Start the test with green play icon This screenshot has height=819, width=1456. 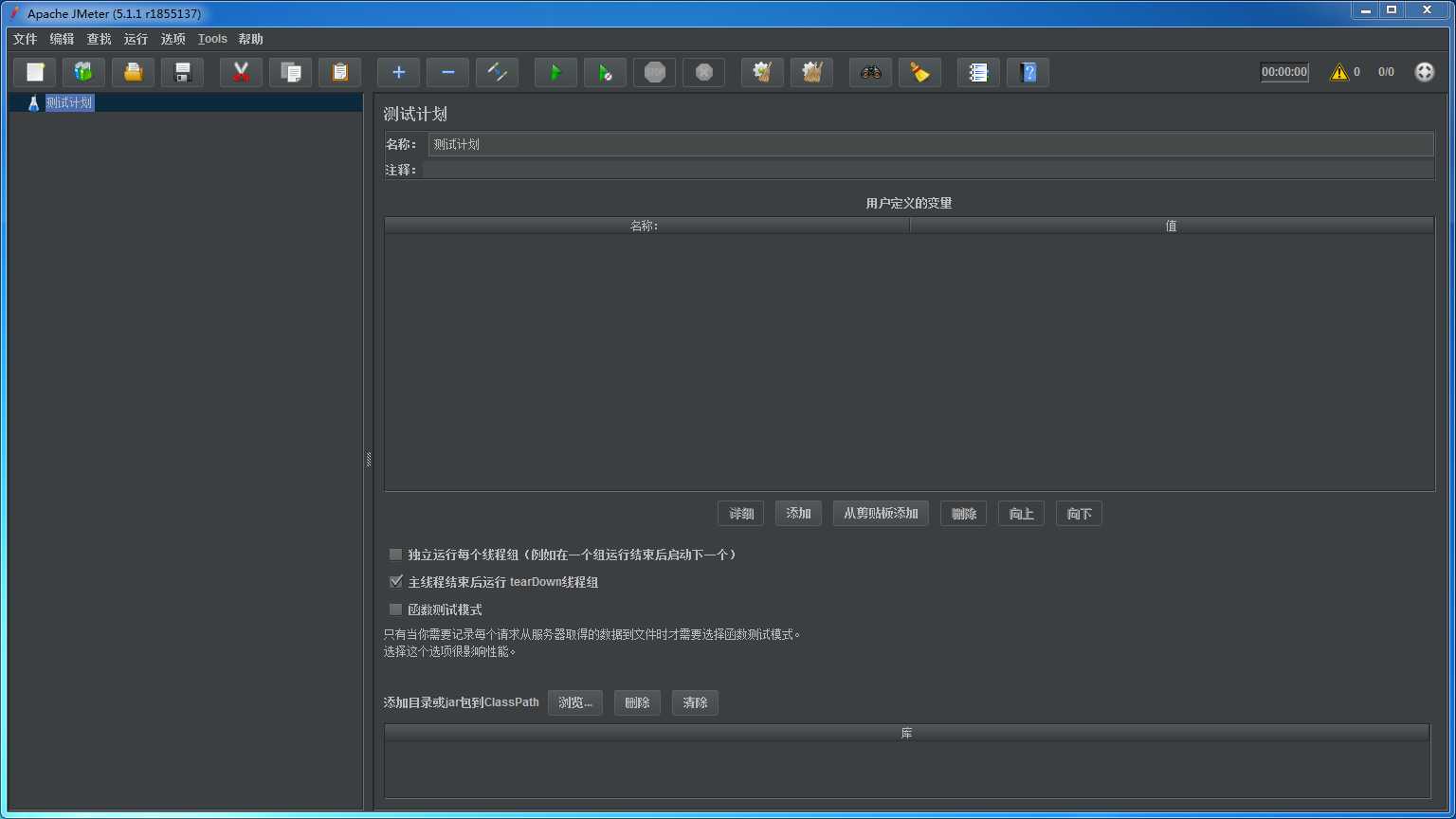coord(556,72)
